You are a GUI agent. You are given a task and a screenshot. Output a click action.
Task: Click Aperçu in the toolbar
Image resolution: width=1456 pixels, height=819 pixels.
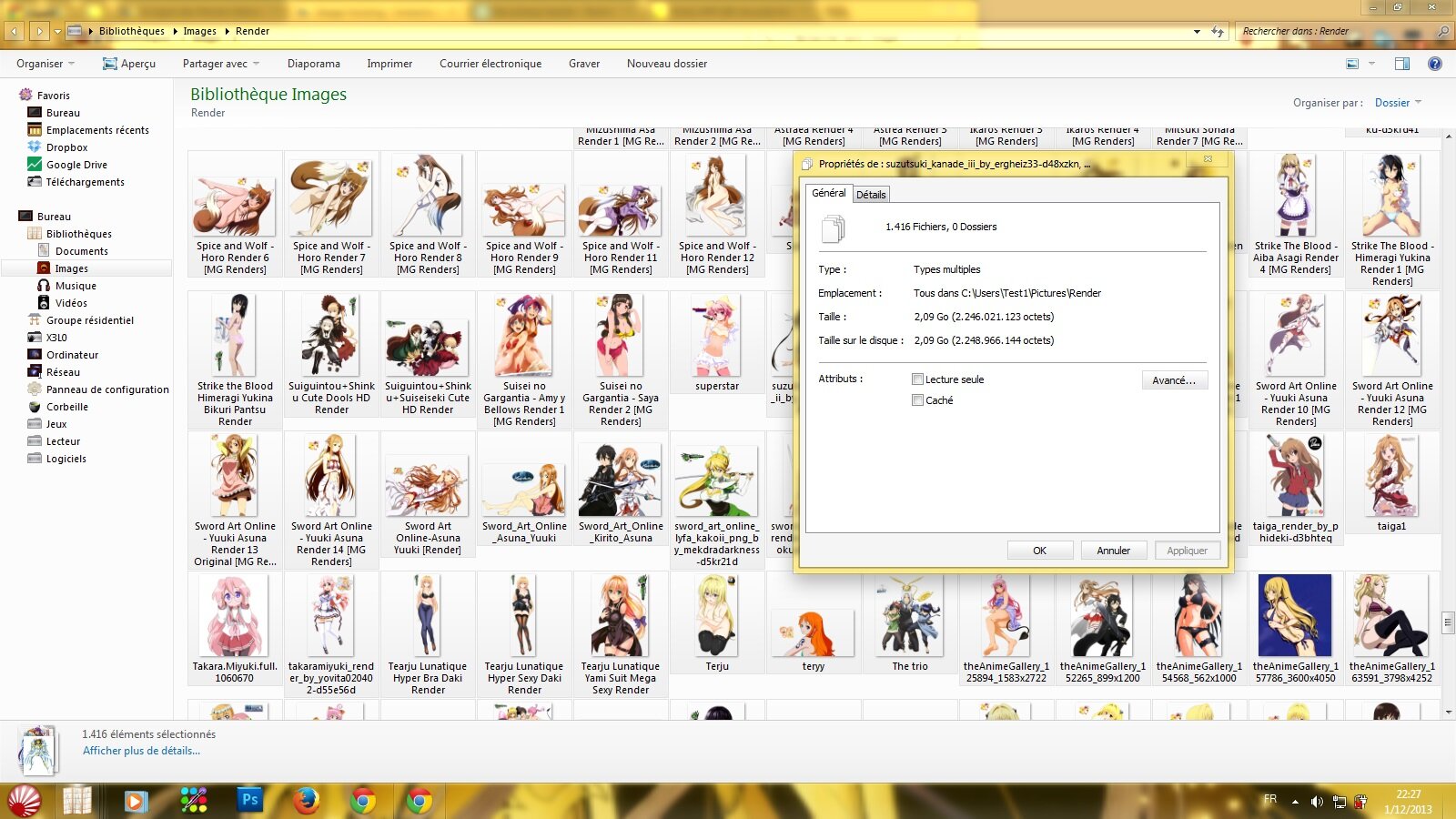129,64
